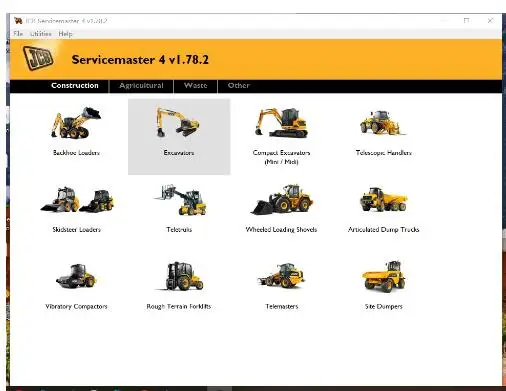Open the File menu
506x391 pixels.
point(18,34)
